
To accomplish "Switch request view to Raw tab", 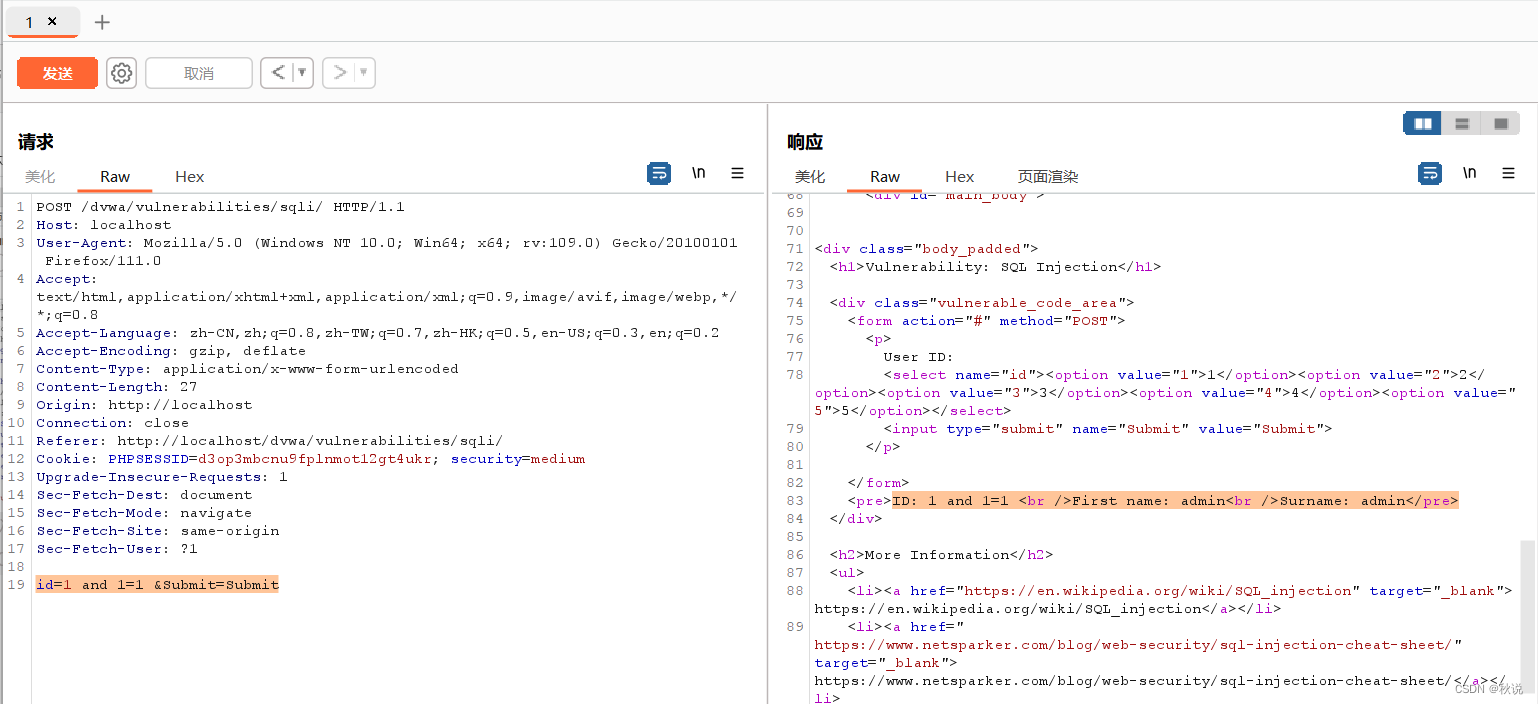I will click(115, 177).
